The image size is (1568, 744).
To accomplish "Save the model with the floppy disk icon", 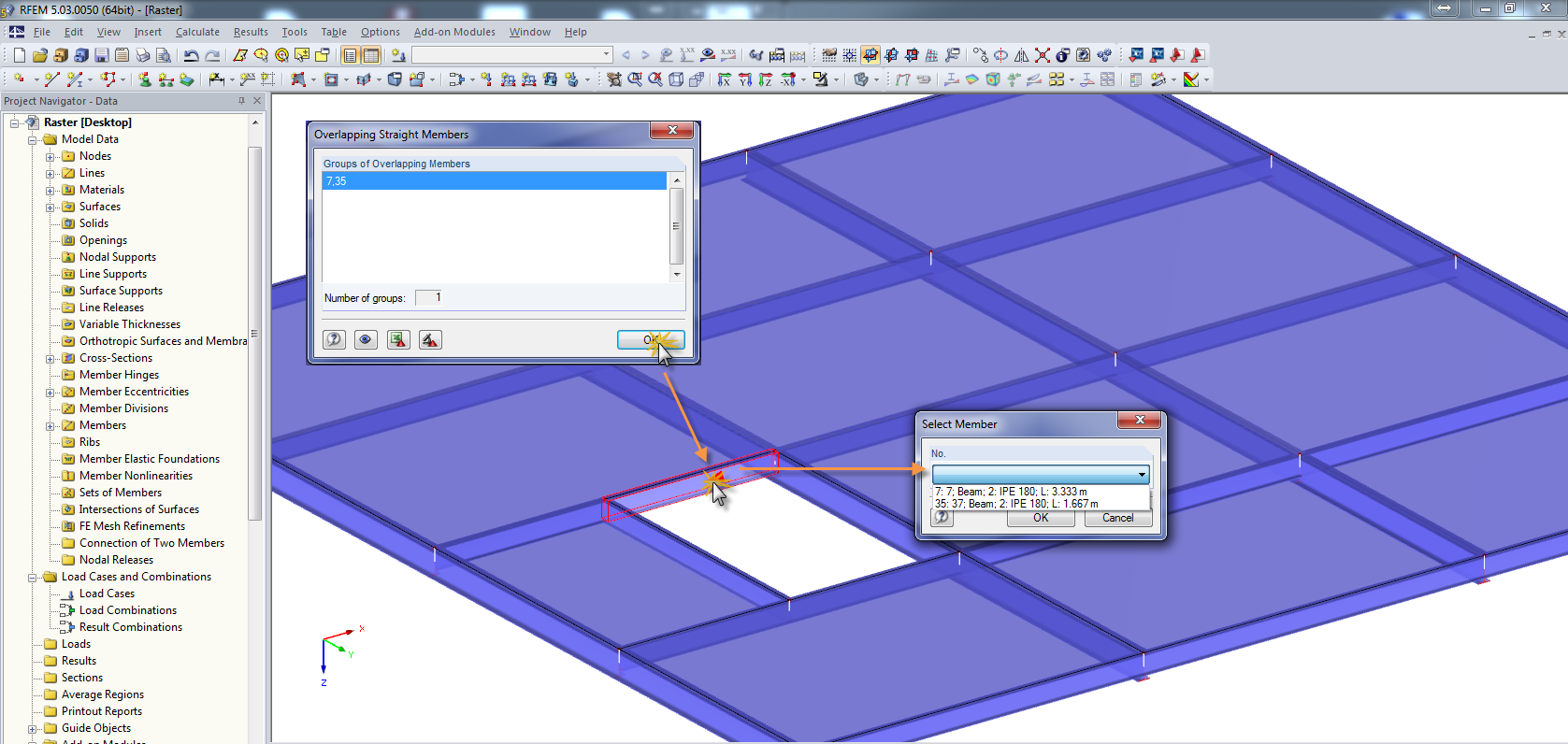I will pyautogui.click(x=101, y=55).
